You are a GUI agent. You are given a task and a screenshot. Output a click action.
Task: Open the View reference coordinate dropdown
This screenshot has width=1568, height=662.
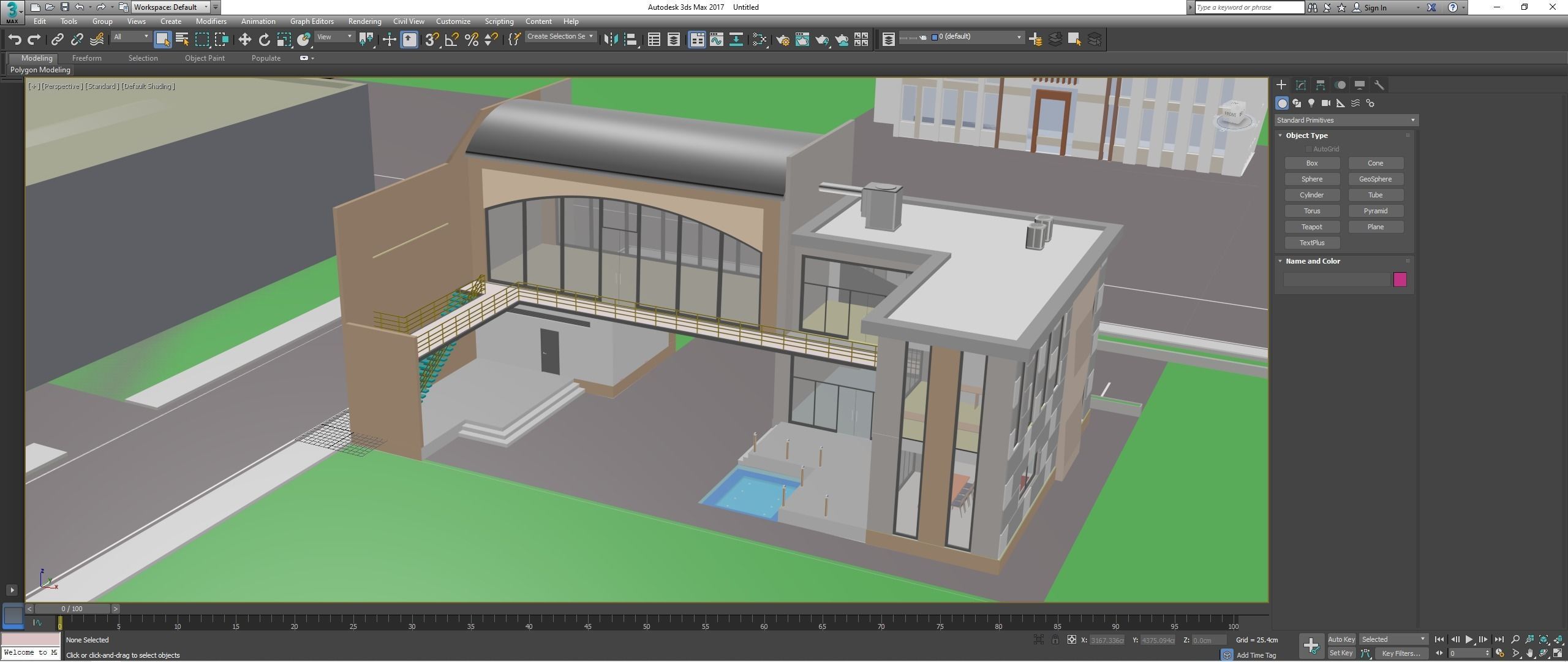[x=334, y=37]
